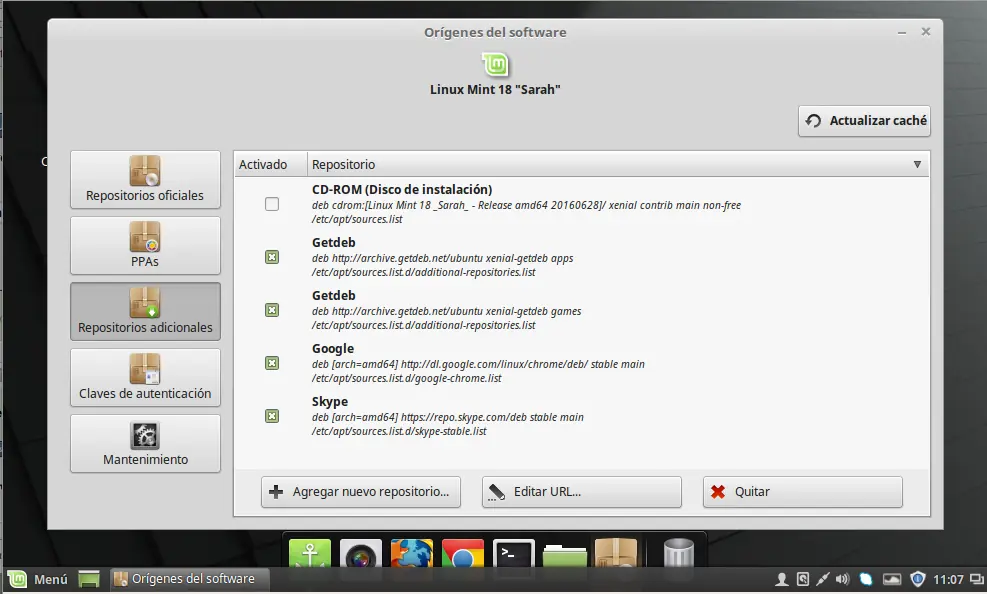Click Editar URL button
987x594 pixels.
click(x=582, y=491)
